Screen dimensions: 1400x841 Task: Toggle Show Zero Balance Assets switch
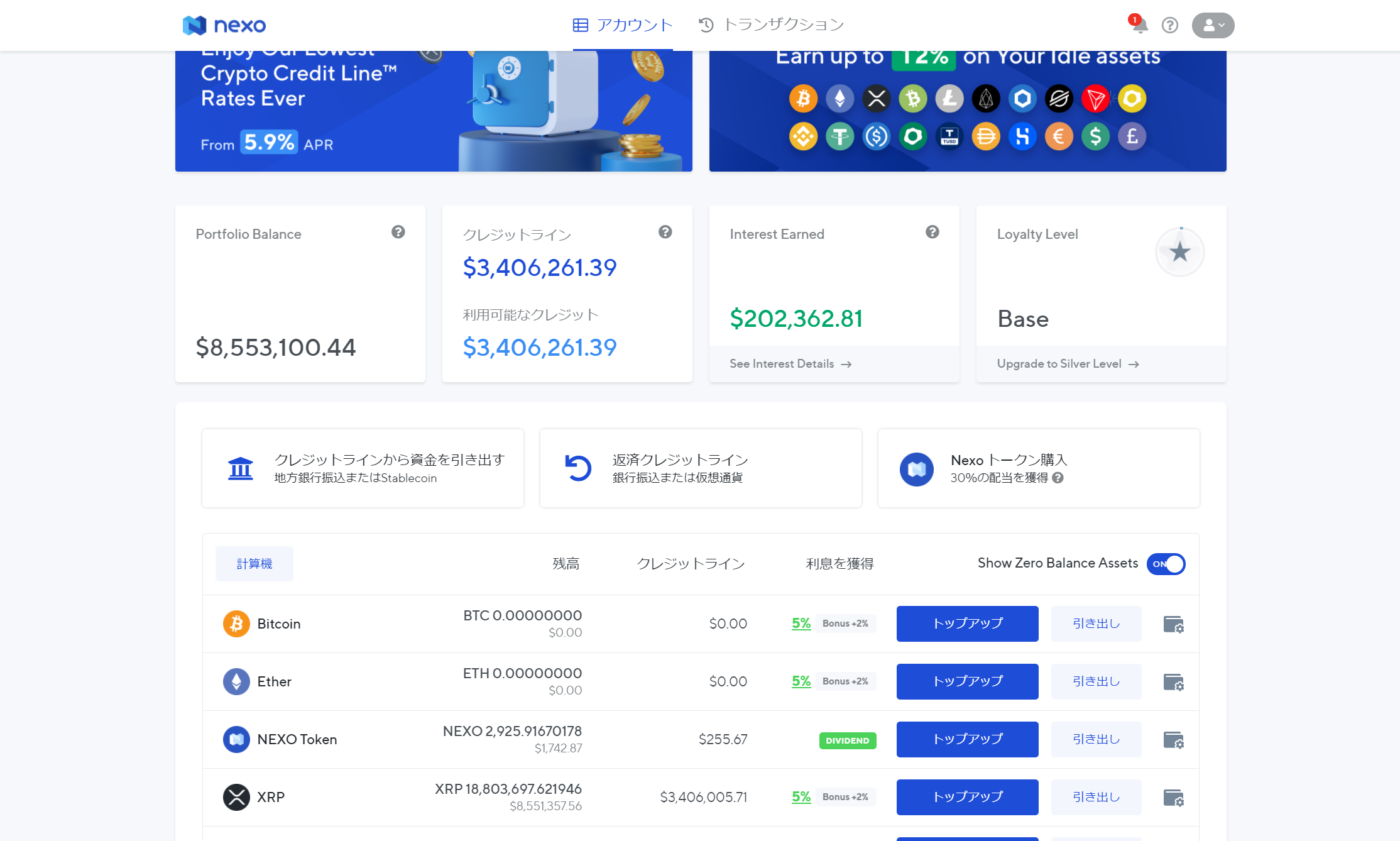(1166, 564)
